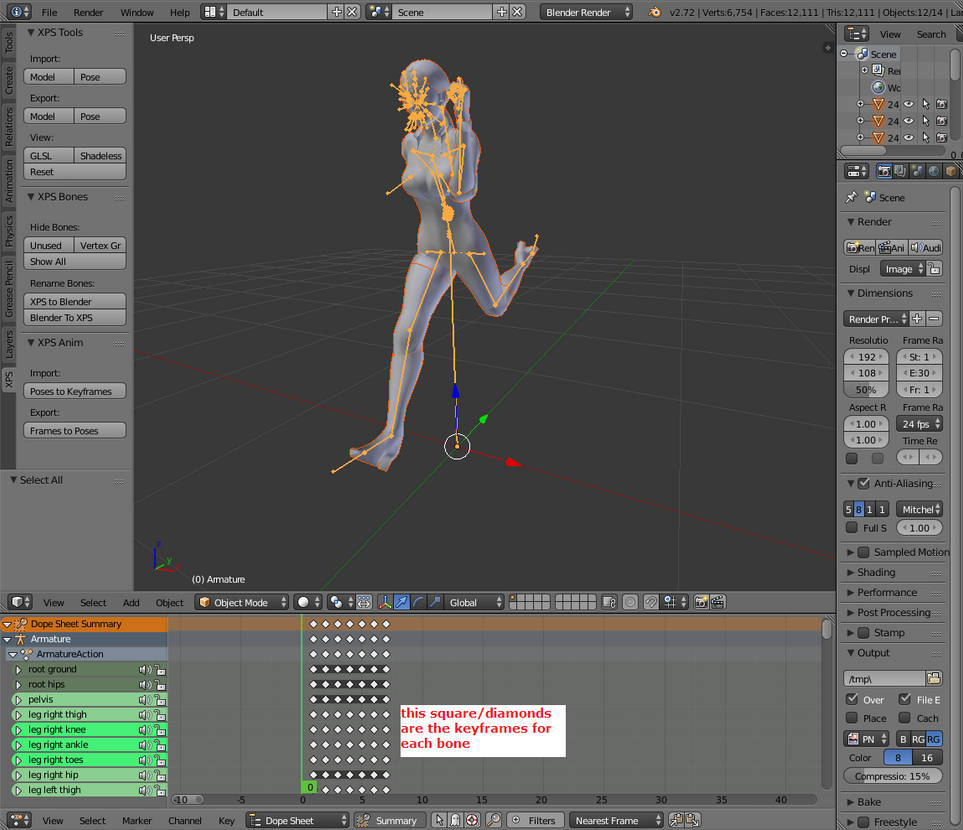963x830 pixels.
Task: Open the 3D View editor type selector
Action: pyautogui.click(x=20, y=602)
